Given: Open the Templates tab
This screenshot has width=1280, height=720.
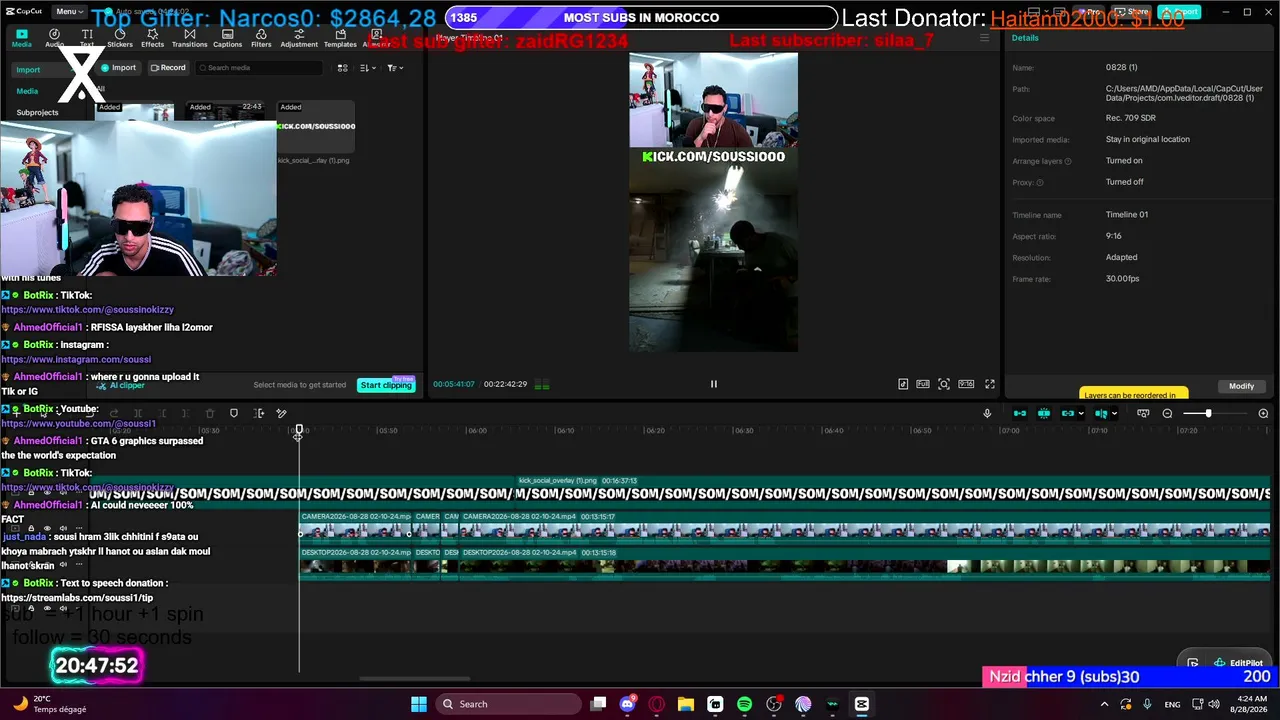Looking at the screenshot, I should [340, 38].
